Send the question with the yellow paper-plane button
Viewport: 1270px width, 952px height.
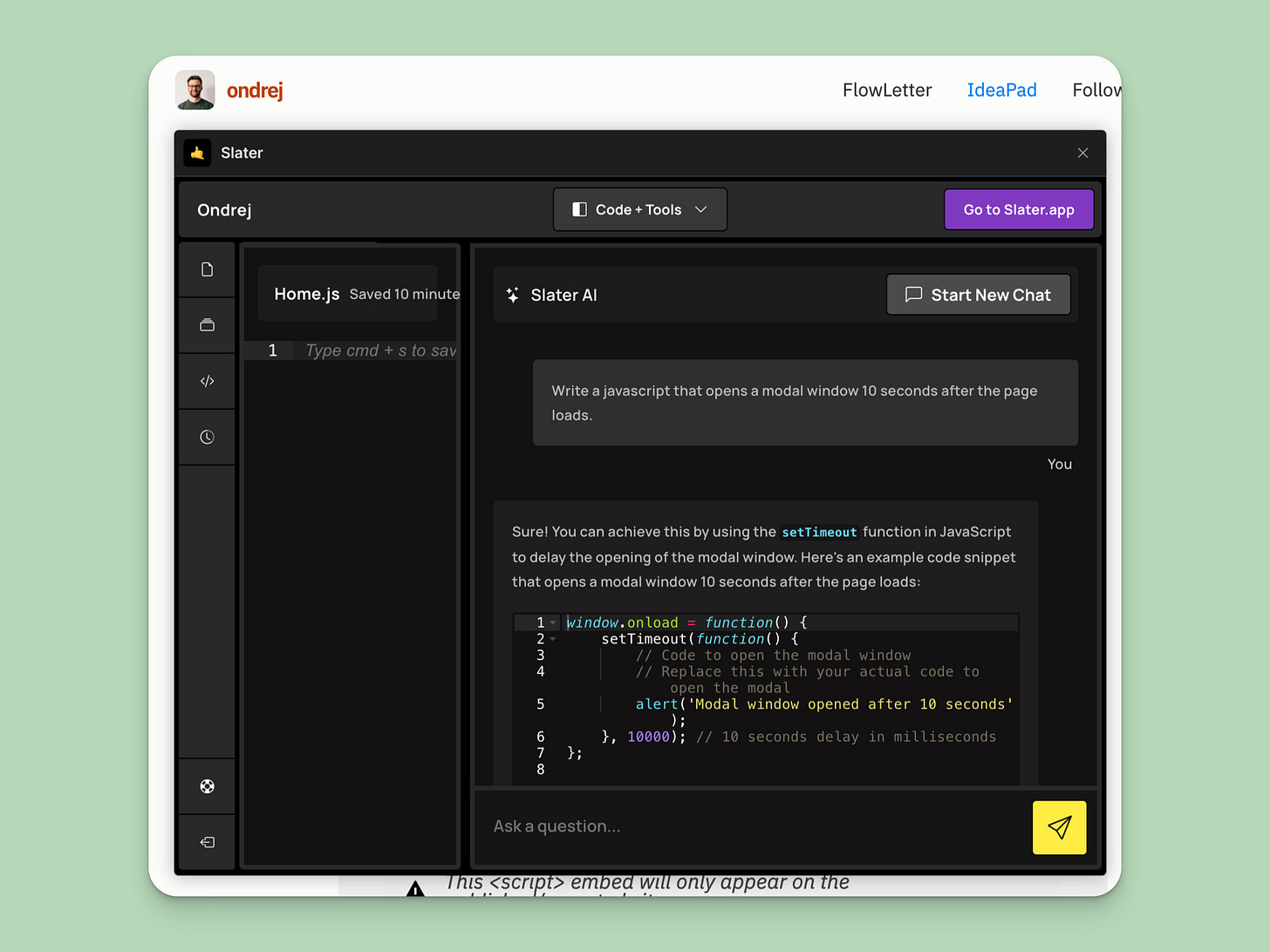point(1059,827)
